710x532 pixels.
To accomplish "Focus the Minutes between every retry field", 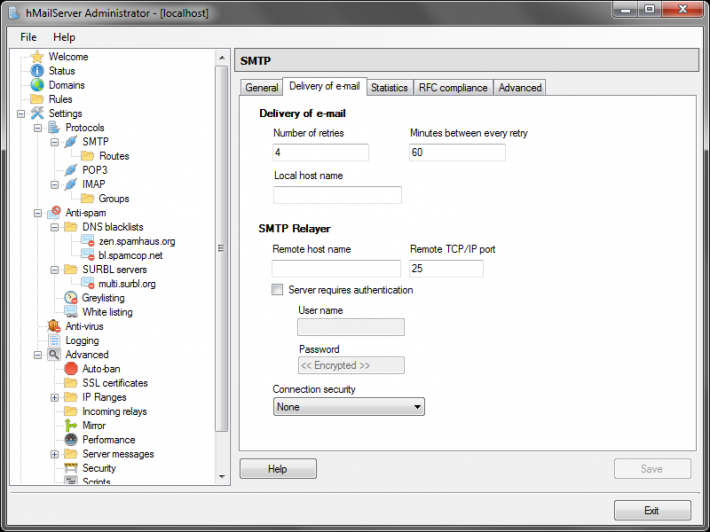I will [457, 152].
